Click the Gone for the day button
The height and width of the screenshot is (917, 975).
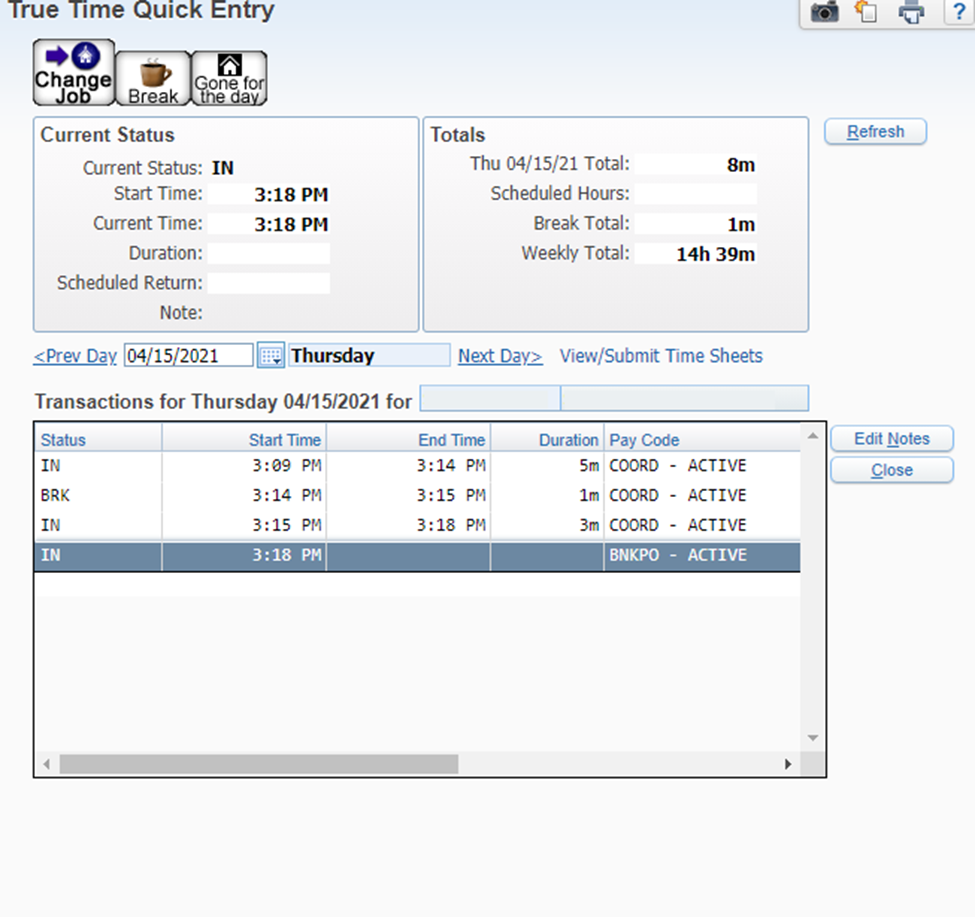tap(229, 78)
